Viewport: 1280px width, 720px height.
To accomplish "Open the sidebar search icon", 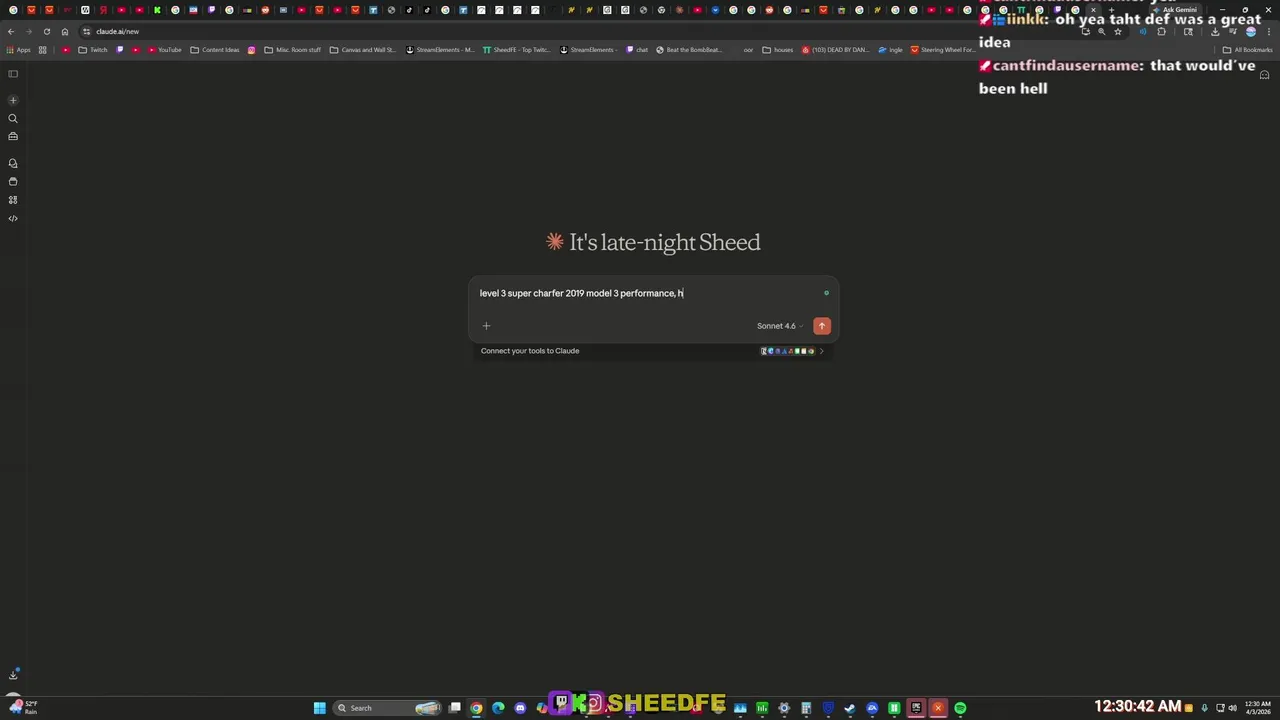I will 13,118.
